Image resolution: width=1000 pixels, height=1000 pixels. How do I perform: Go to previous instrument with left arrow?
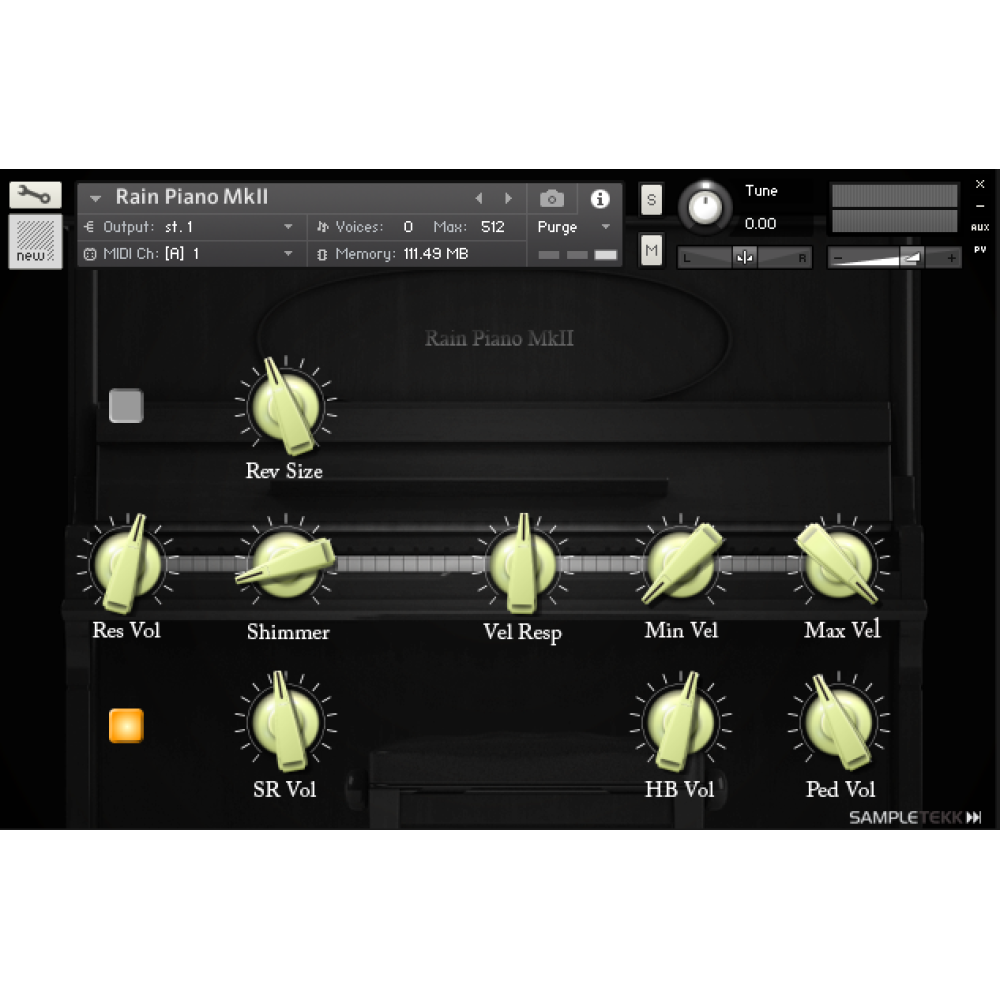coord(479,198)
